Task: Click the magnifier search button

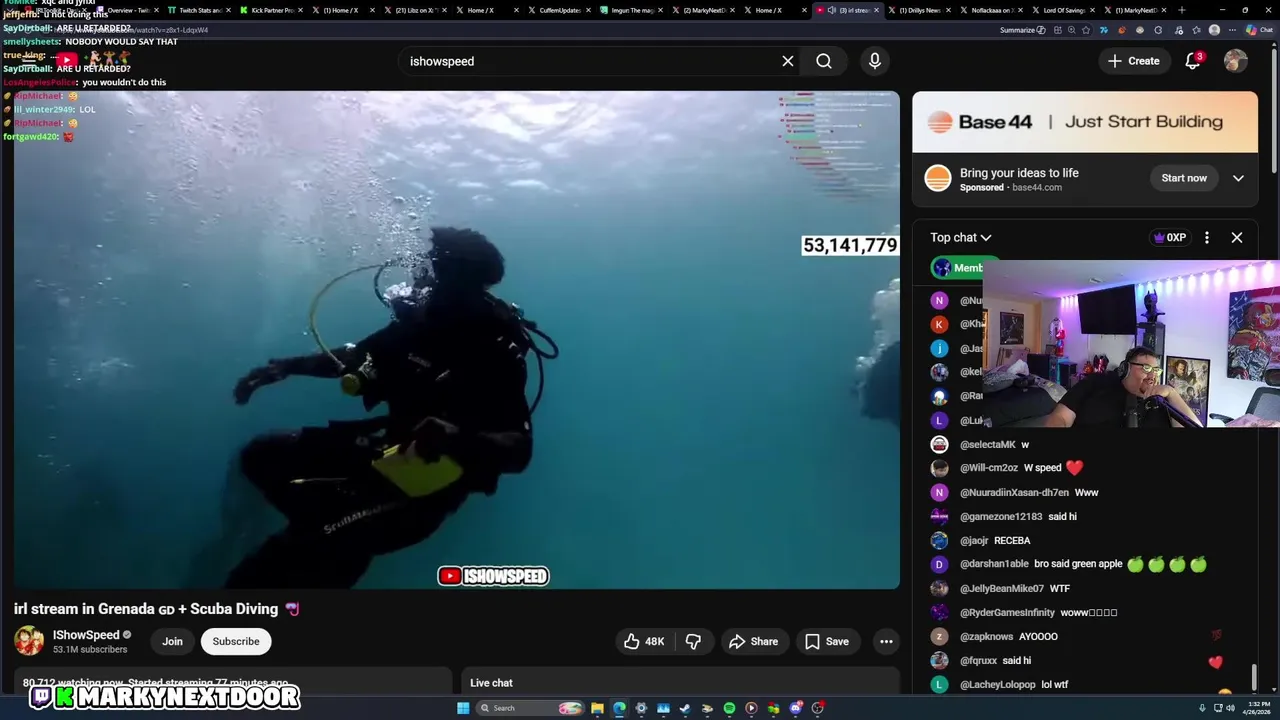Action: [824, 61]
